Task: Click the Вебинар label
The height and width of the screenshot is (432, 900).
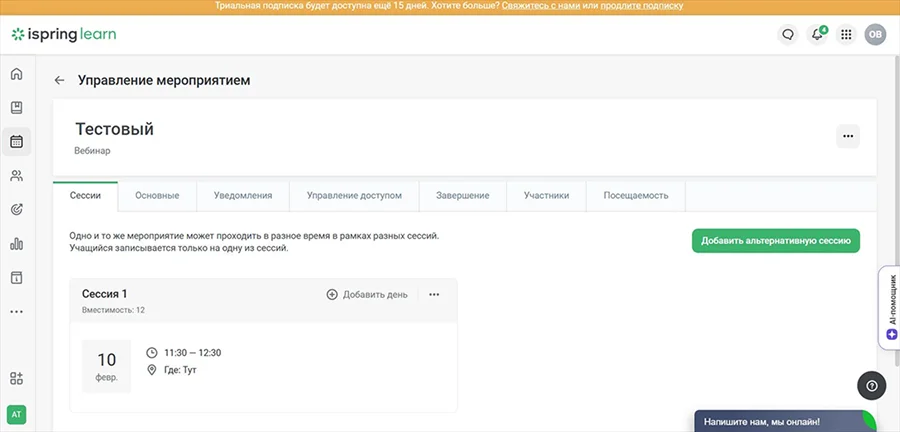Action: [x=92, y=151]
